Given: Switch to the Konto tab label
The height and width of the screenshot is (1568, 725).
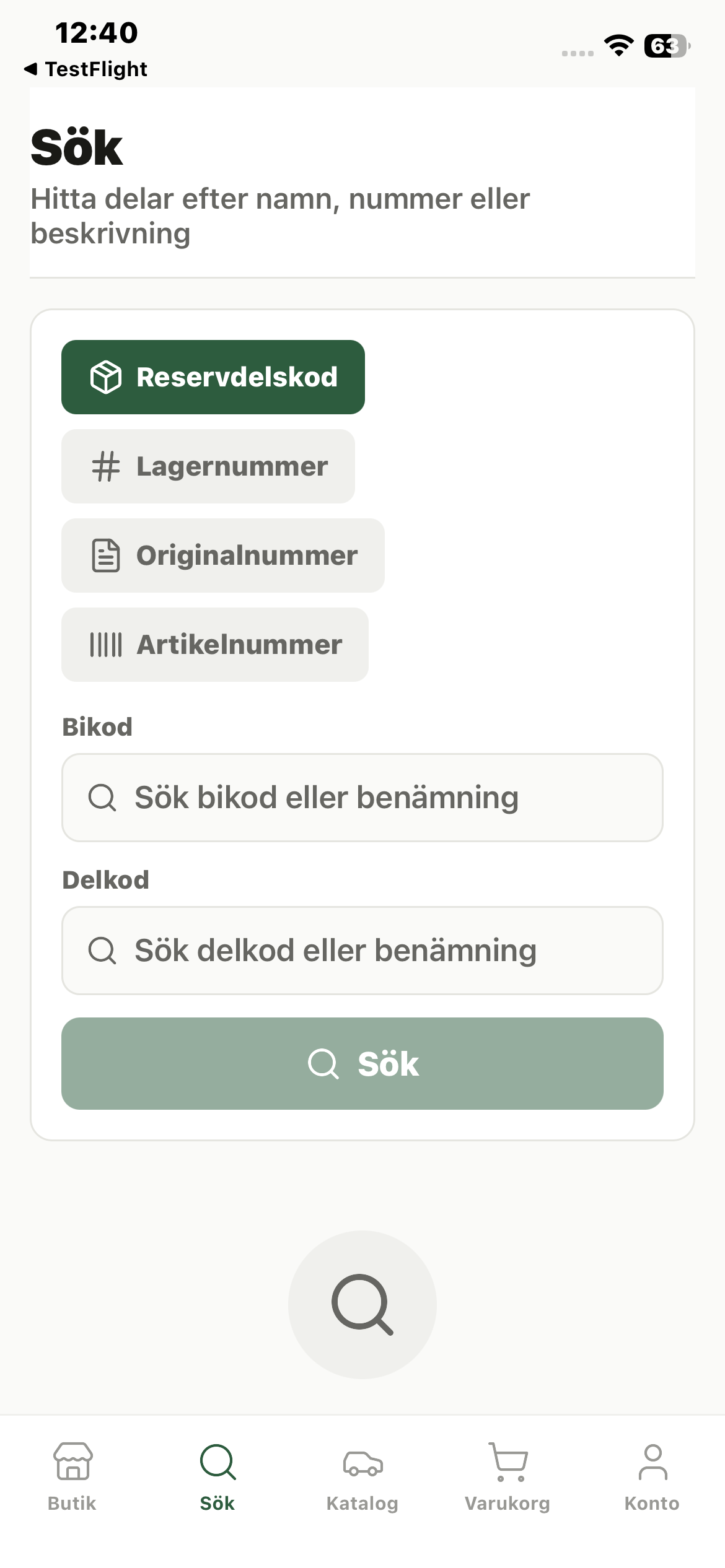Looking at the screenshot, I should [652, 1504].
